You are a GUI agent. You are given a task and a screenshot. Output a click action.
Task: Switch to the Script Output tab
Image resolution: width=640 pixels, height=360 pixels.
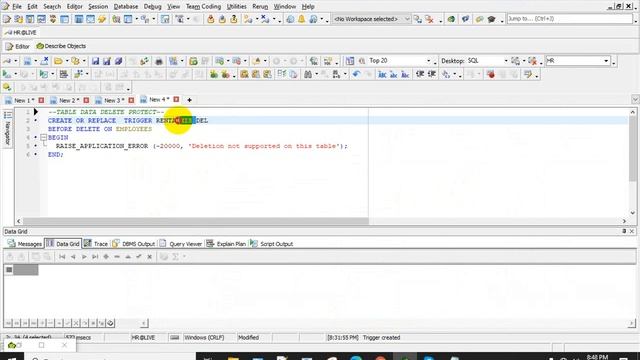pyautogui.click(x=271, y=244)
